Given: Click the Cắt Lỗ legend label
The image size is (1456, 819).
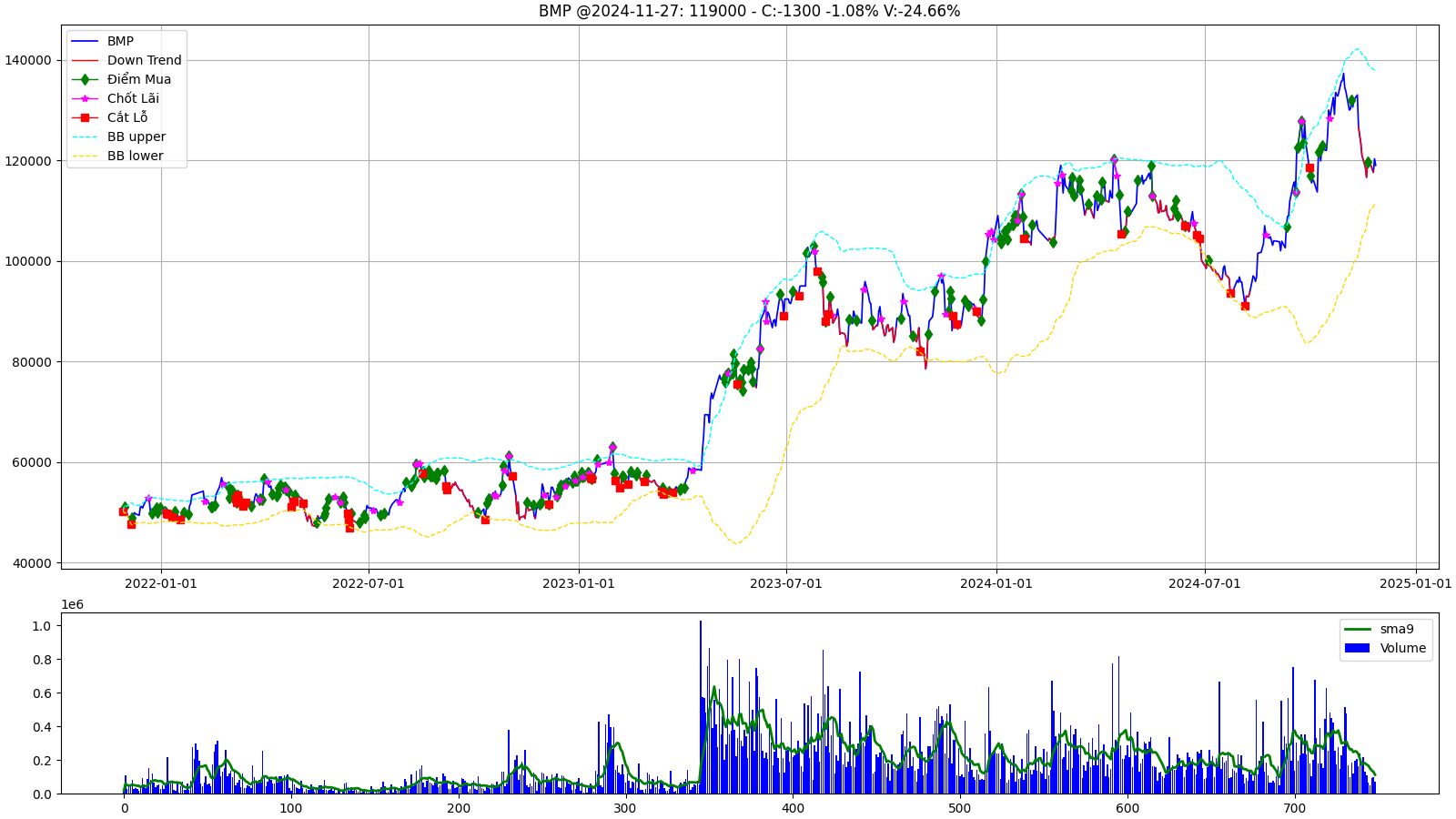Looking at the screenshot, I should coord(127,117).
